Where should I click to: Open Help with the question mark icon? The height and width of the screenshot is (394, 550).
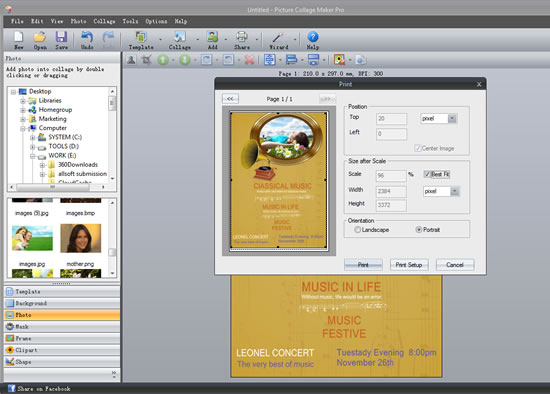click(313, 37)
